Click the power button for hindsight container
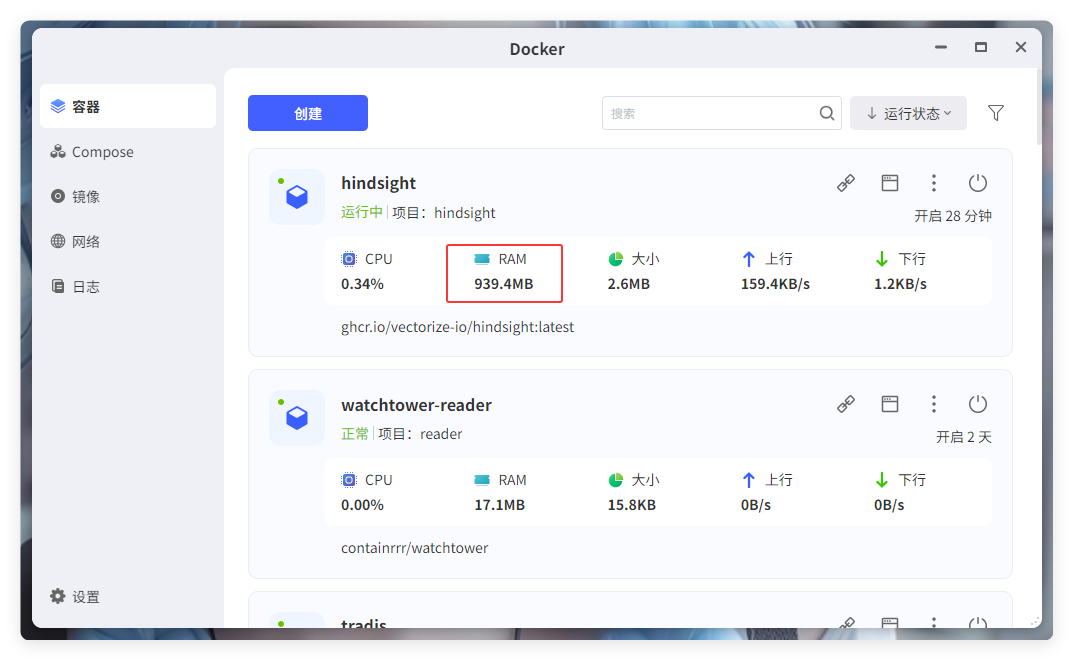 (x=978, y=183)
